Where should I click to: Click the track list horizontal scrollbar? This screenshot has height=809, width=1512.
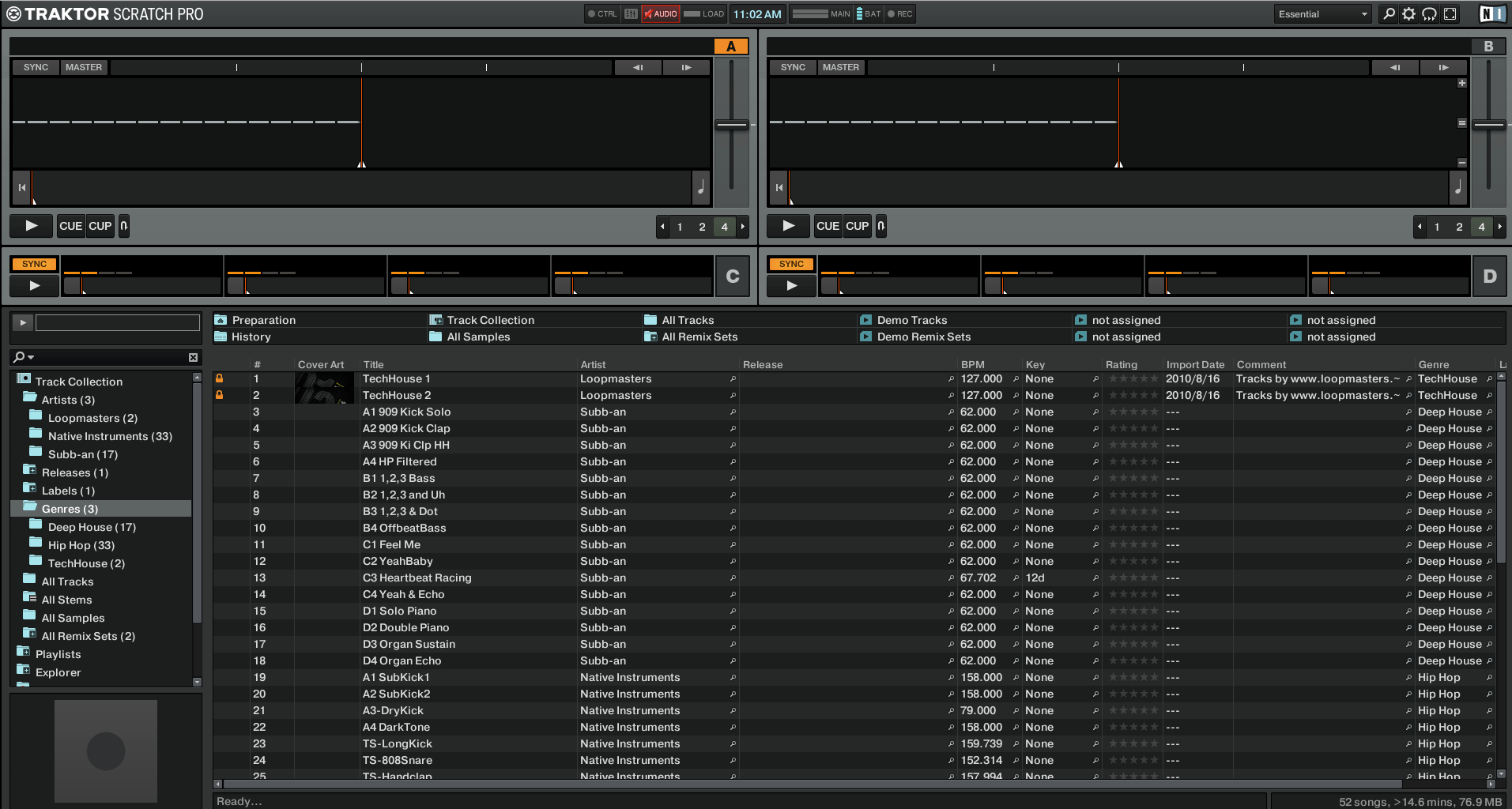813,785
